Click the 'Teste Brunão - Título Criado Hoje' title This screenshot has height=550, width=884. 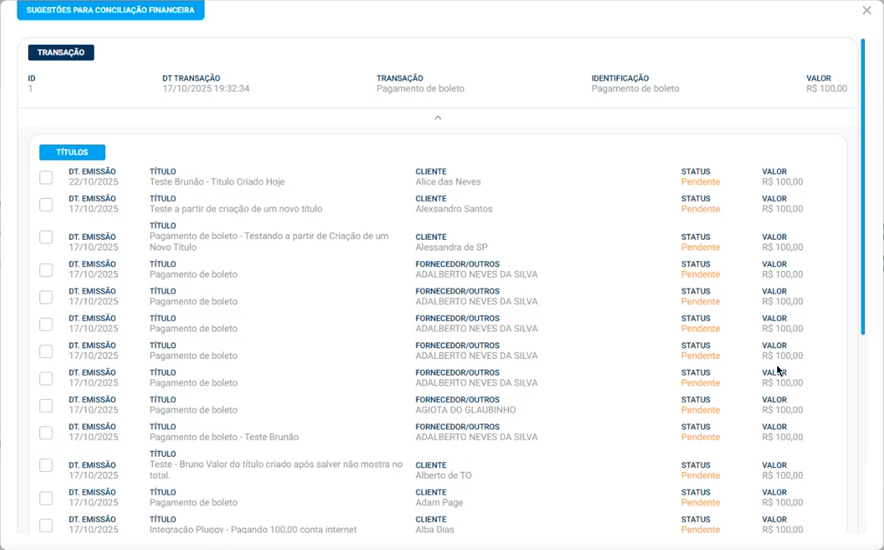click(x=217, y=183)
